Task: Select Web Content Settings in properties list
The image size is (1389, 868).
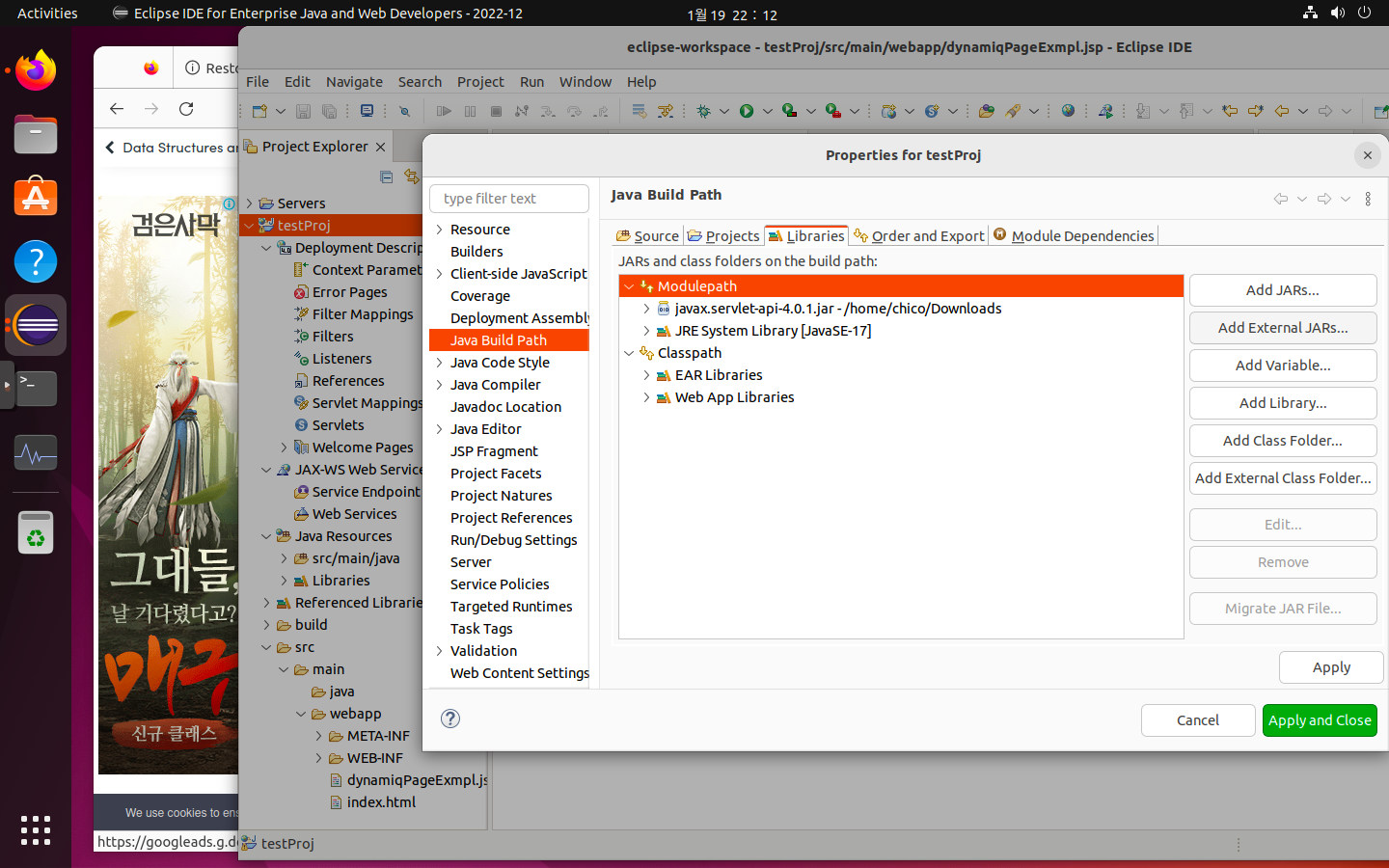Action: tap(520, 673)
